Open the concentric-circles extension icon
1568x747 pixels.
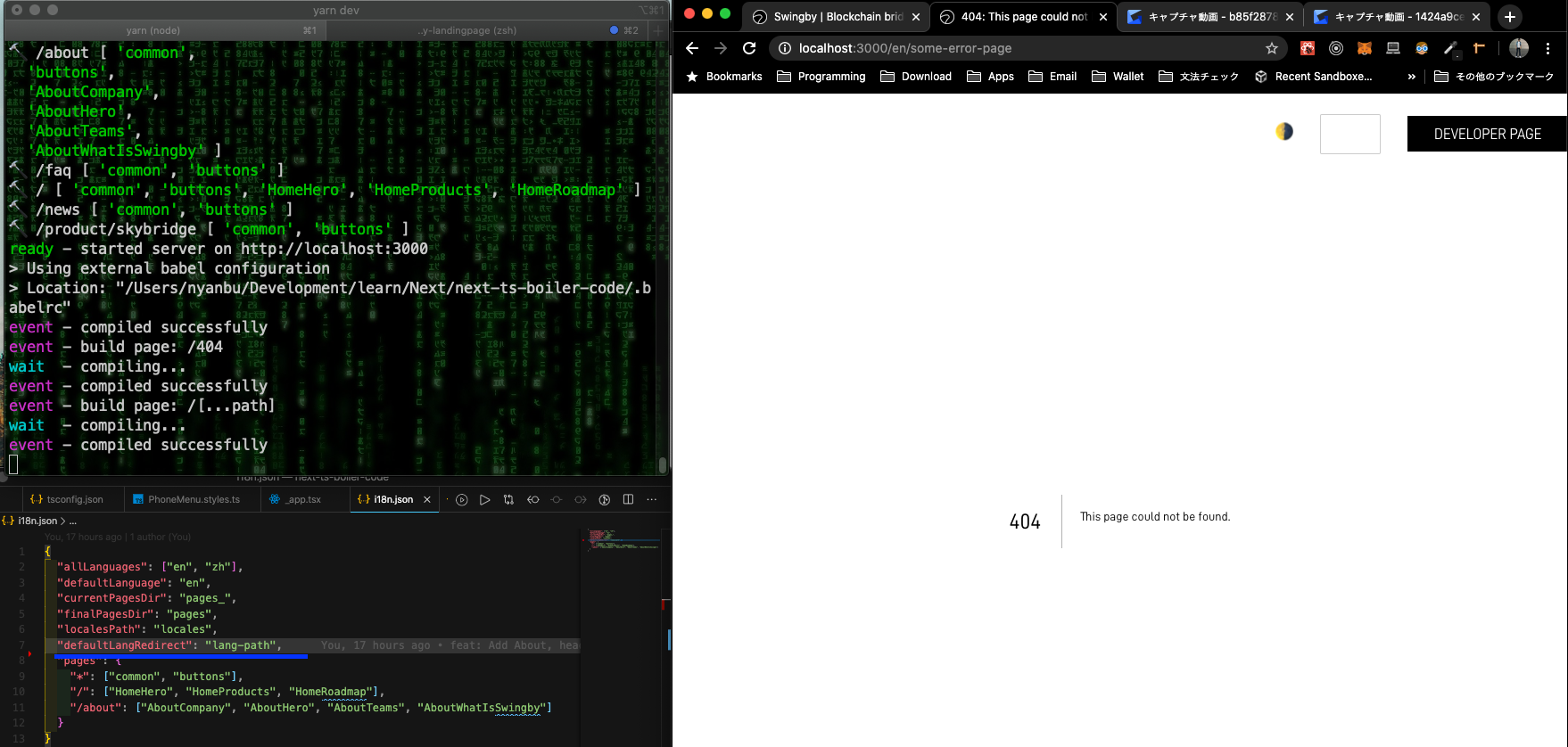pyautogui.click(x=1336, y=48)
